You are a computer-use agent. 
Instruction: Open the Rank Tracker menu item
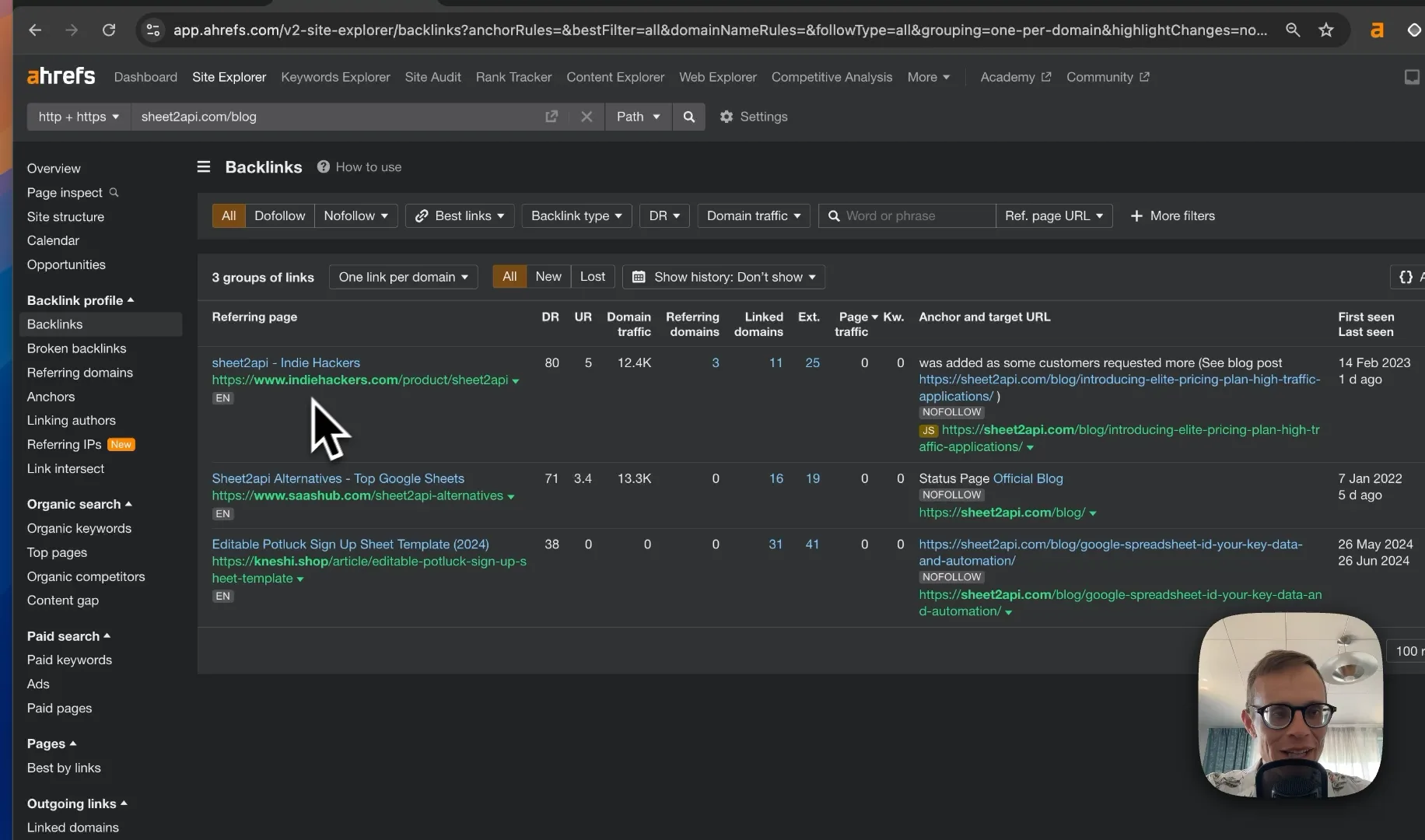coord(513,77)
